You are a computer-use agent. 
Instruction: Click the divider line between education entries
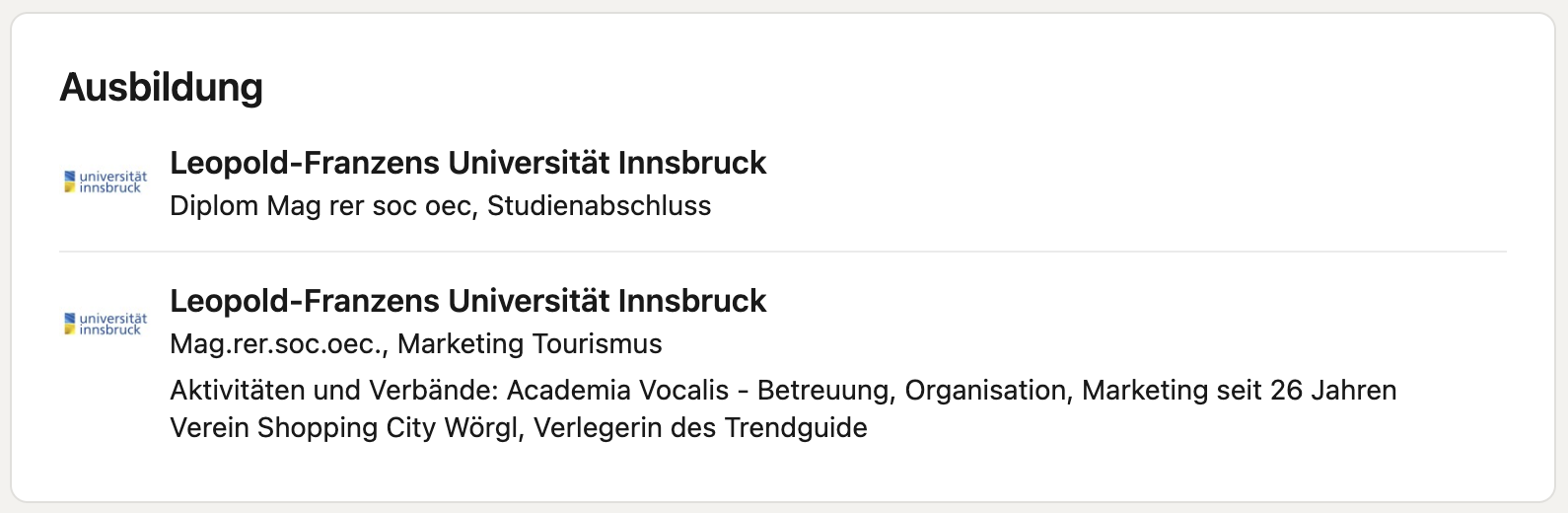point(783,252)
